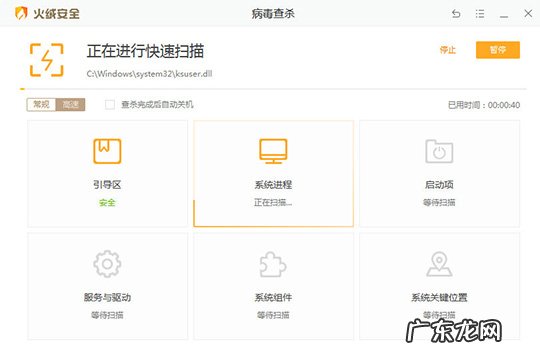Click the 系统组件 label
Viewport: 540px width, 360px height.
[x=273, y=297]
